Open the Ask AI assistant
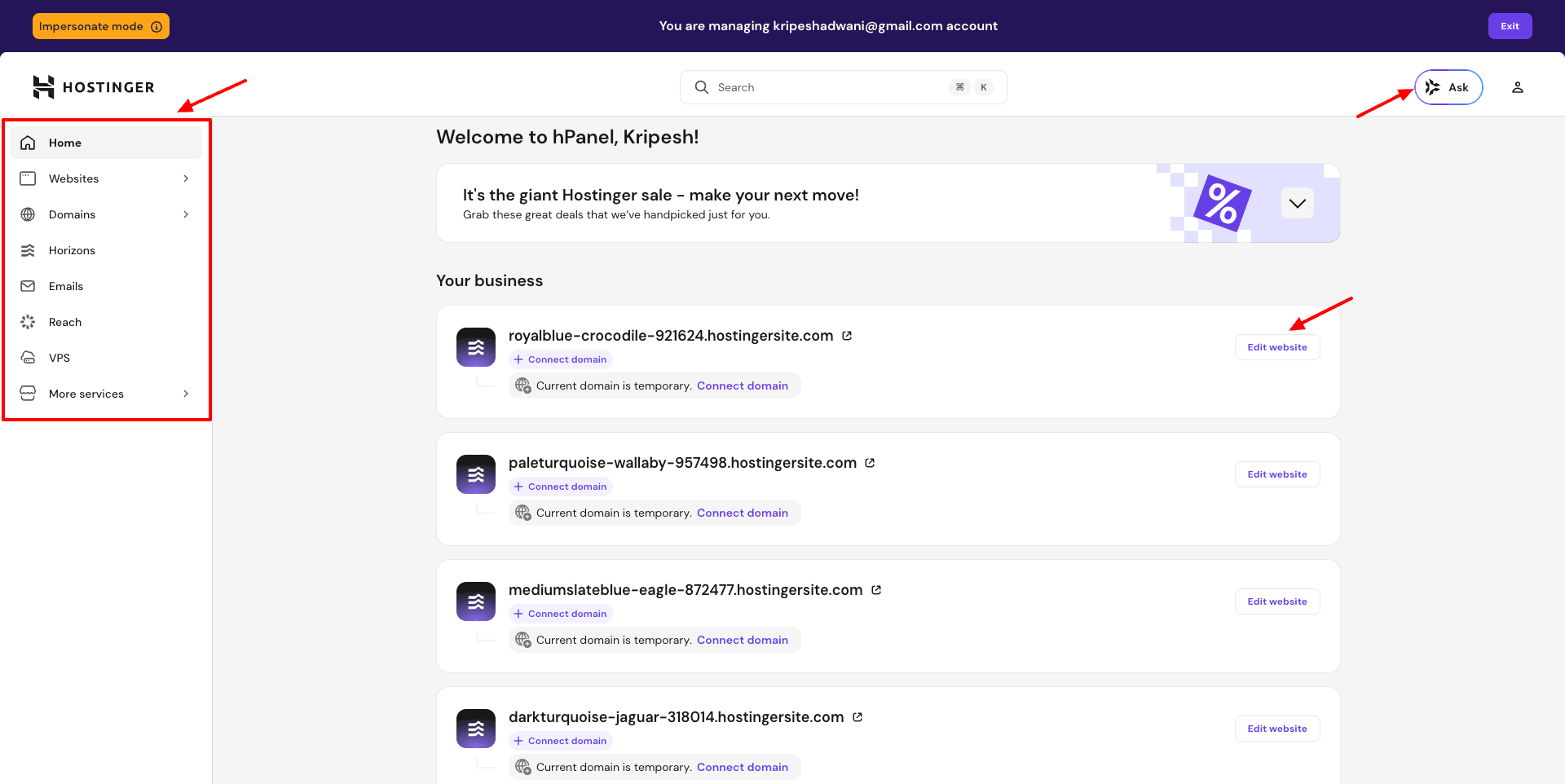The image size is (1565, 784). tap(1448, 87)
